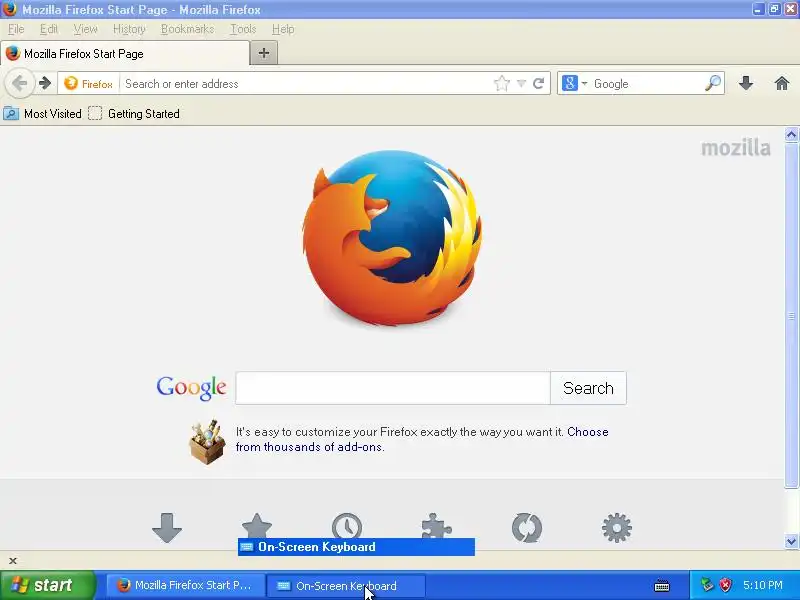Reload the page with the refresh icon
Image resolution: width=800 pixels, height=600 pixels.
click(x=538, y=83)
